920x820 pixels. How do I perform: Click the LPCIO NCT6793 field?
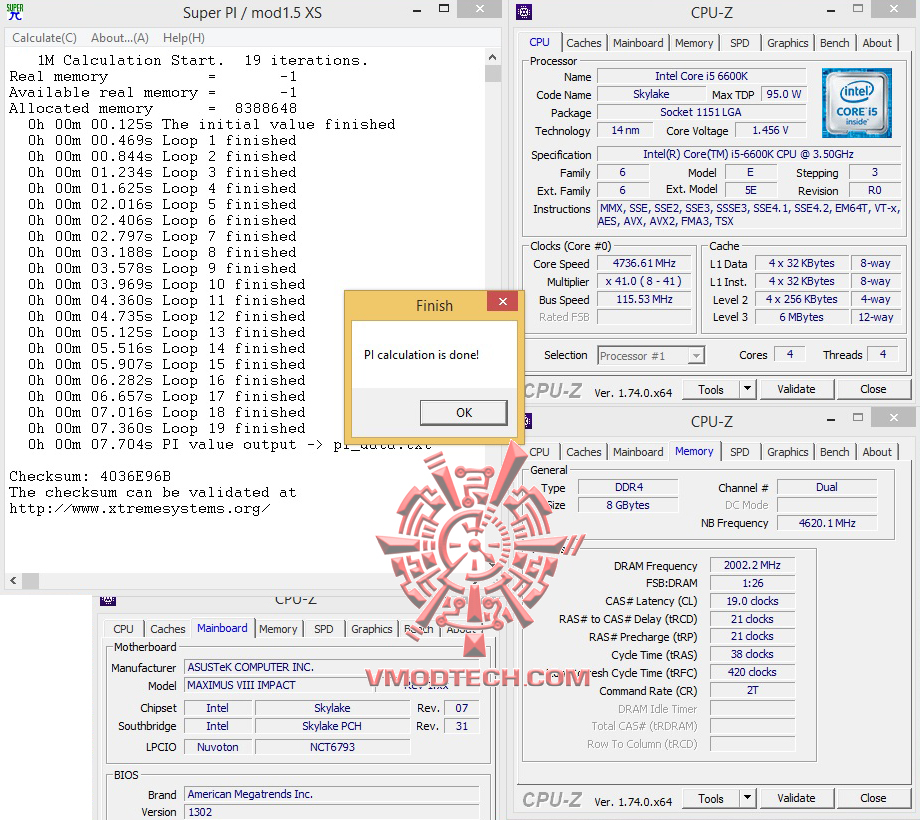[x=332, y=747]
